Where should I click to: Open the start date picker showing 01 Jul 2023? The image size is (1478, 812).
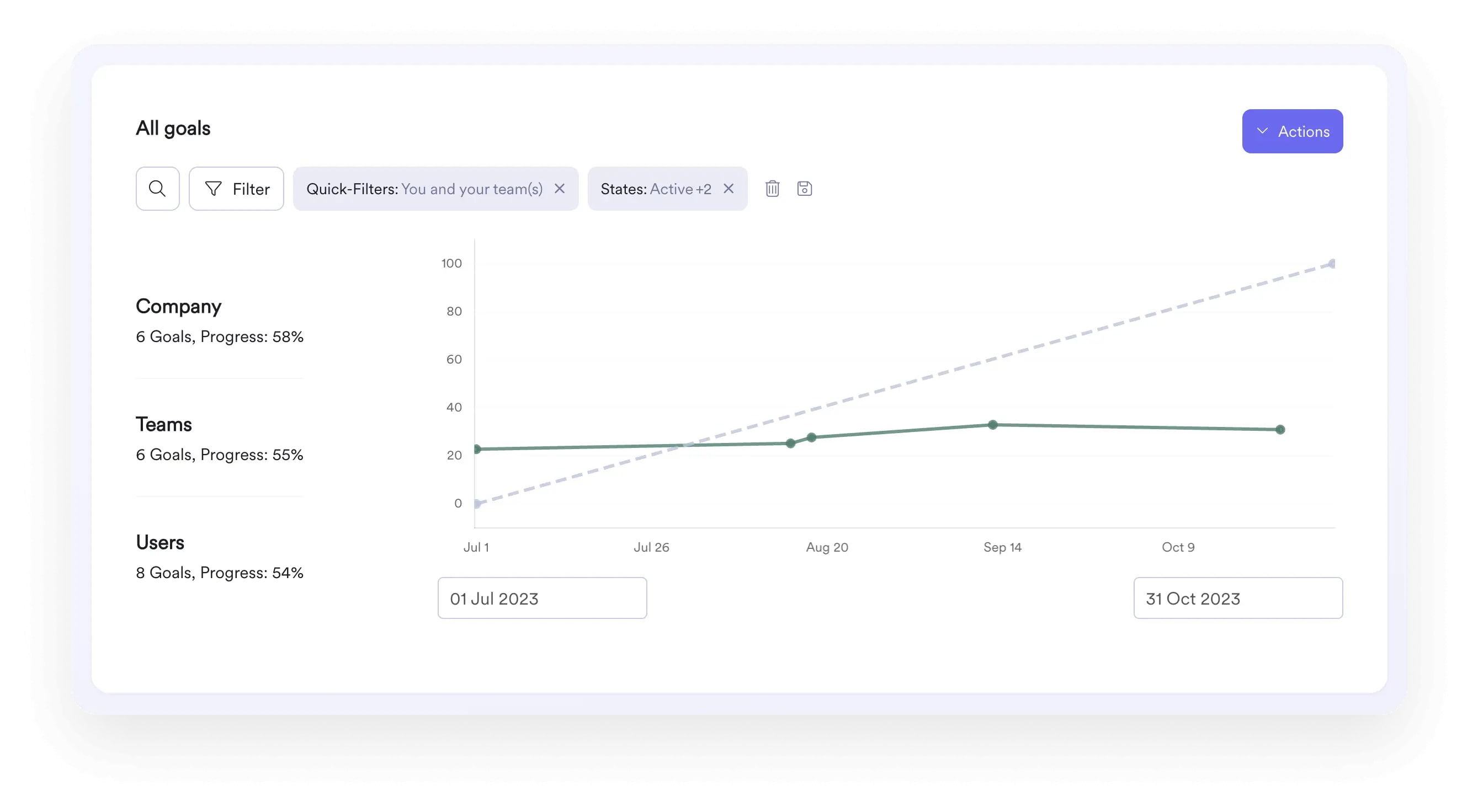(x=541, y=598)
